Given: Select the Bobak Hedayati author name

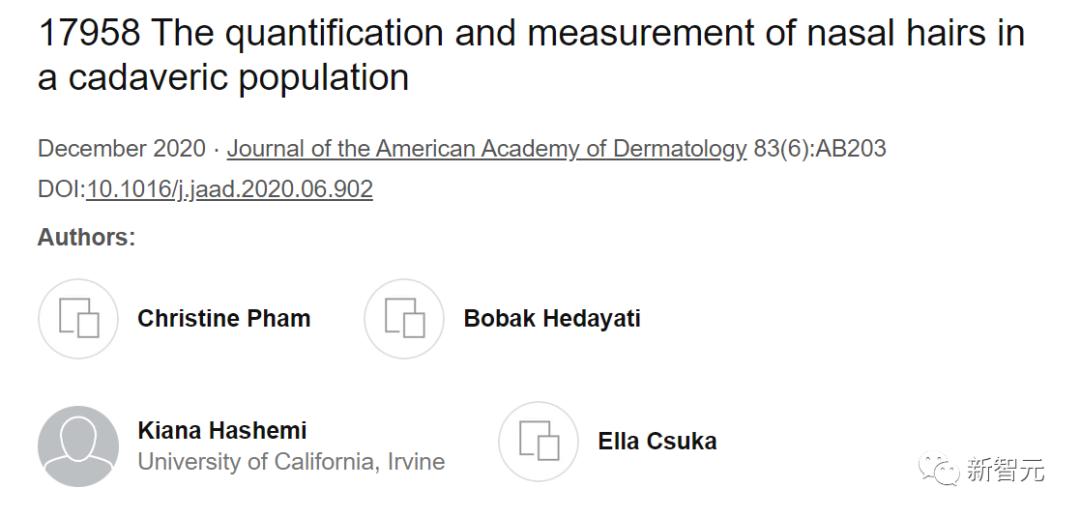Looking at the screenshot, I should pyautogui.click(x=552, y=319).
